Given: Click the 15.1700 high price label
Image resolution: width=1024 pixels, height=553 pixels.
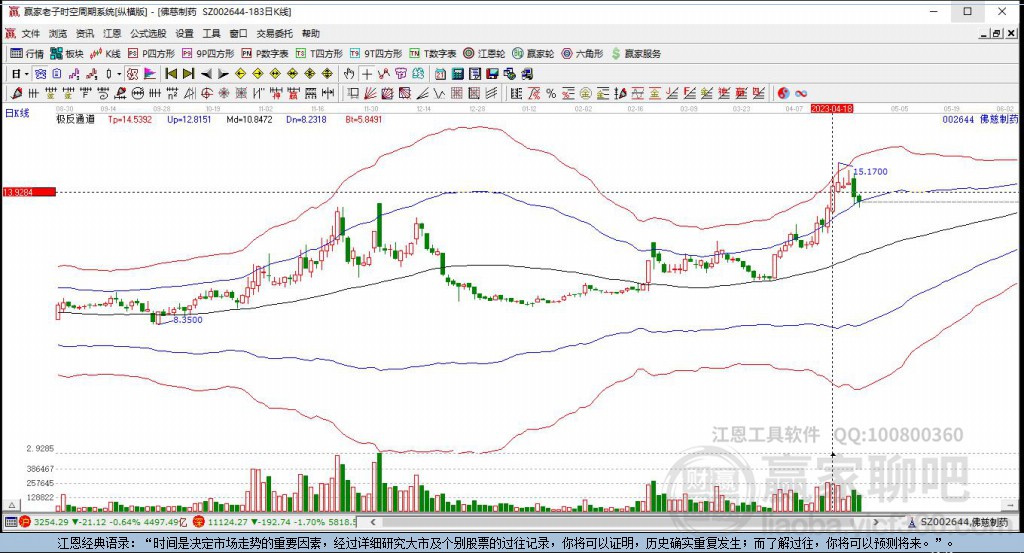Looking at the screenshot, I should point(871,172).
